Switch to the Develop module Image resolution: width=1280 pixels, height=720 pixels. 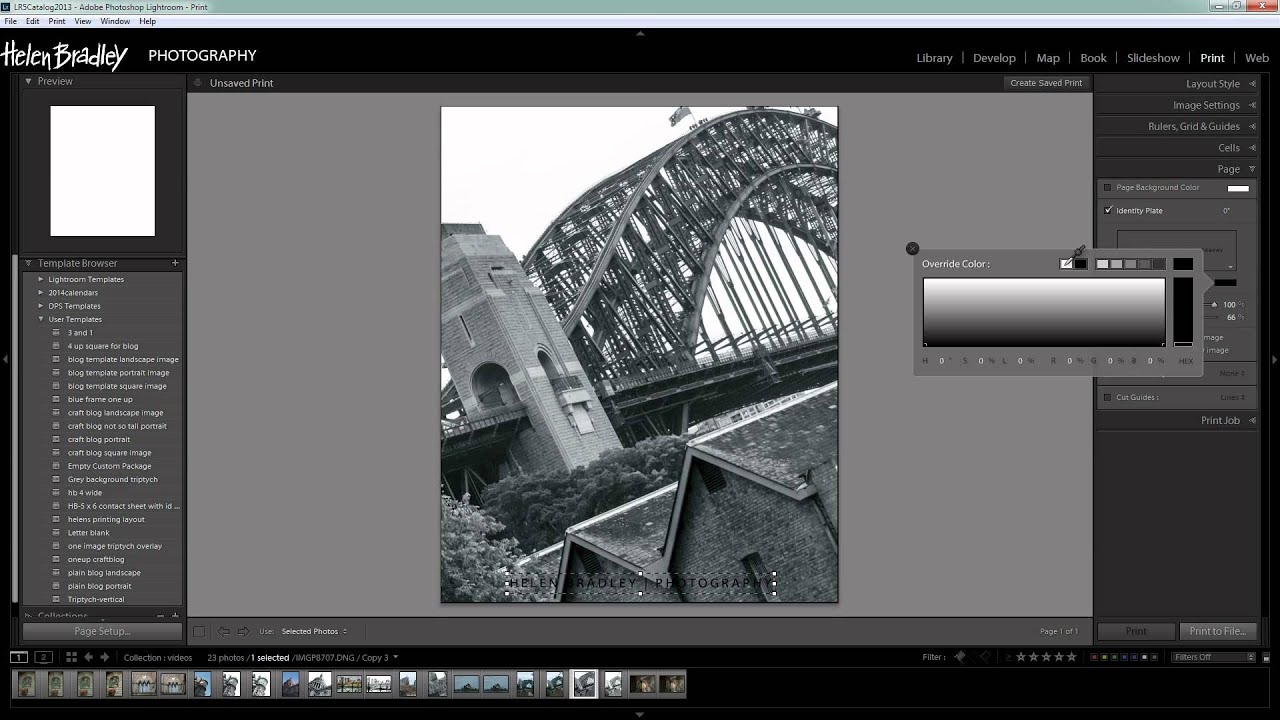[x=994, y=58]
